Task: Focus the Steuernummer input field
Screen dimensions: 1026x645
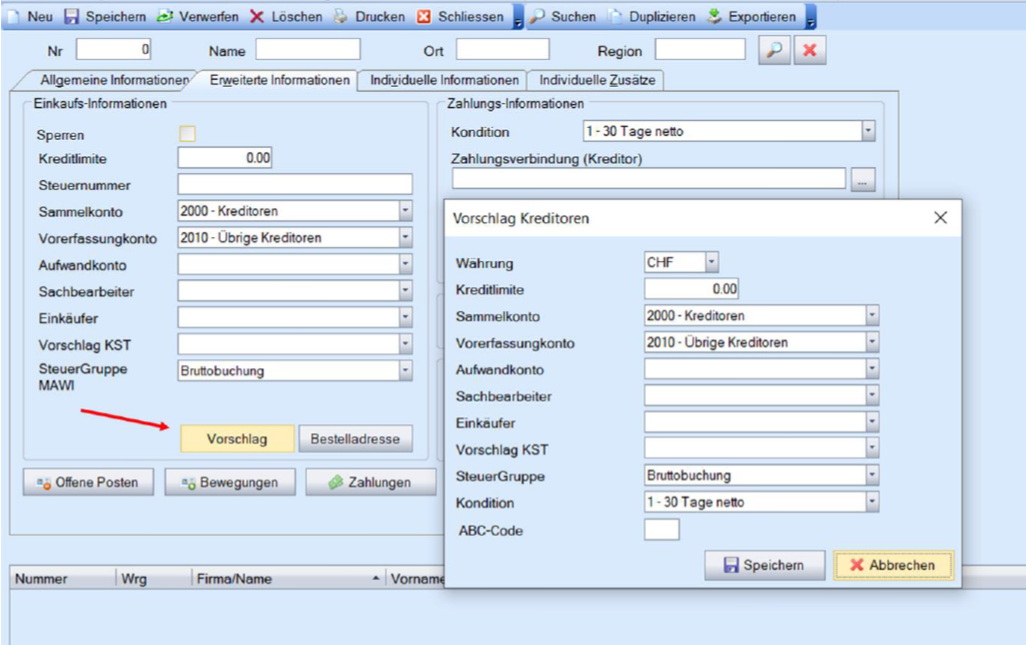Action: tap(295, 184)
